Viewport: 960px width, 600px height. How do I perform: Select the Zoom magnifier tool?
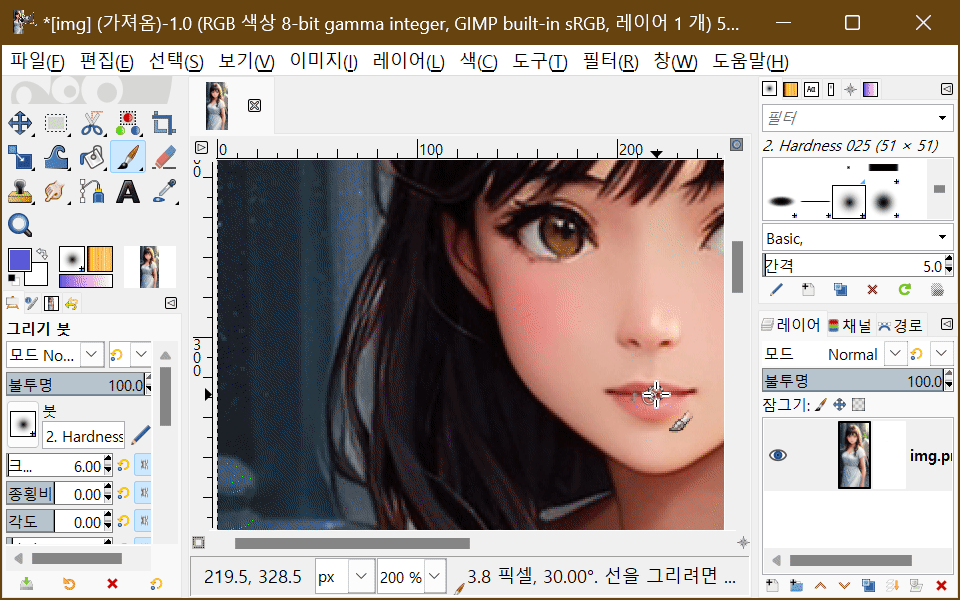pos(20,225)
